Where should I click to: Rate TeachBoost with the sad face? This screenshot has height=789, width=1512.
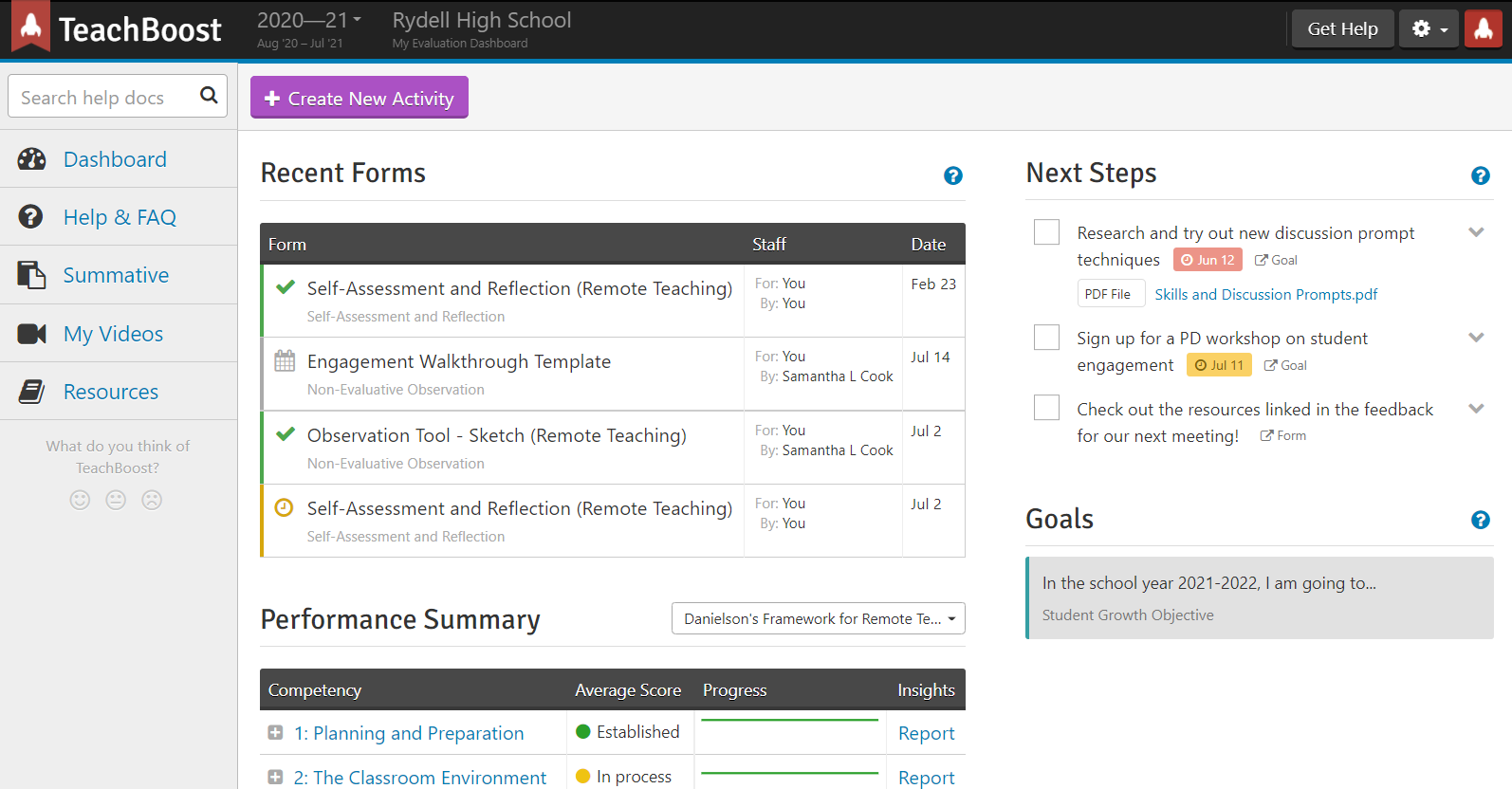point(152,500)
